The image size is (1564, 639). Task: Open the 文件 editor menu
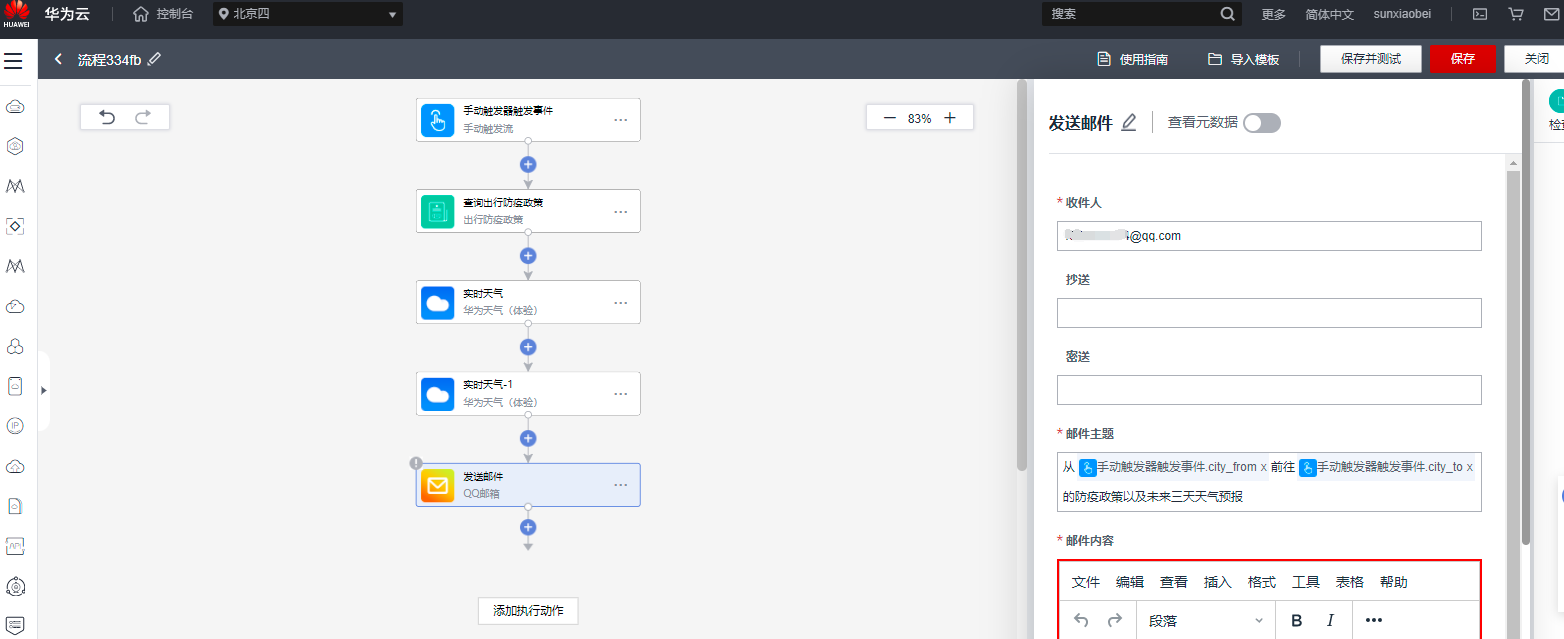1086,582
